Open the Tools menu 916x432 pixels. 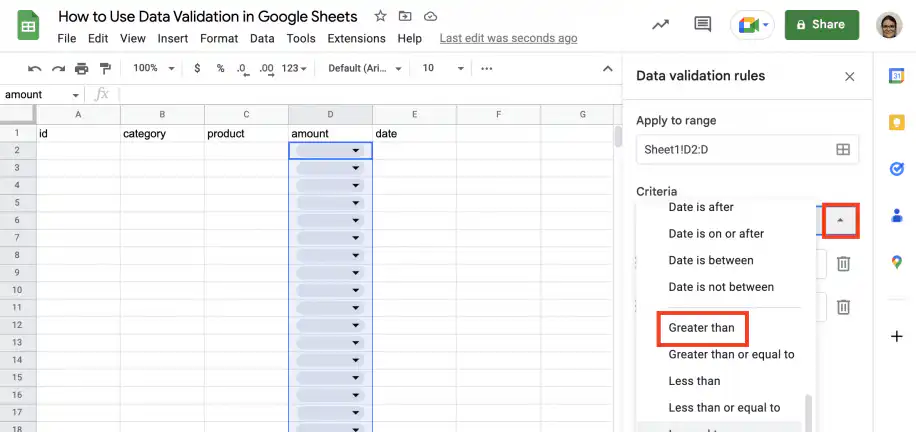click(301, 39)
